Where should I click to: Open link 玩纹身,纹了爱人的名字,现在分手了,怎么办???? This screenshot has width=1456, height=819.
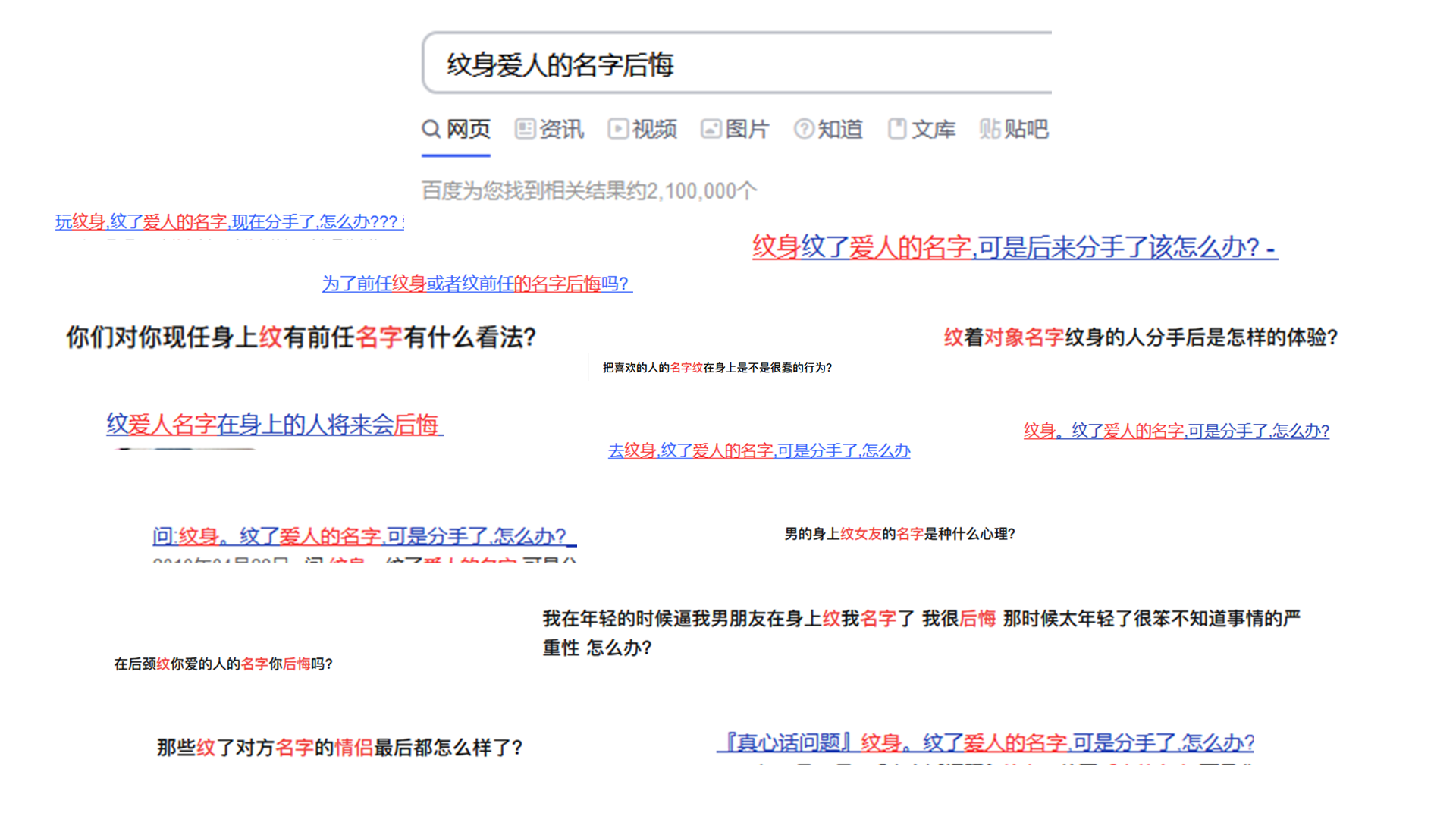click(x=226, y=221)
